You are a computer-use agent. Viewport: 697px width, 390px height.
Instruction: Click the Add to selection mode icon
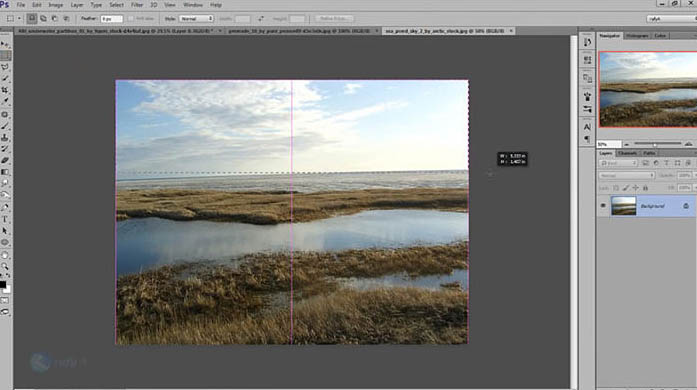[x=43, y=19]
